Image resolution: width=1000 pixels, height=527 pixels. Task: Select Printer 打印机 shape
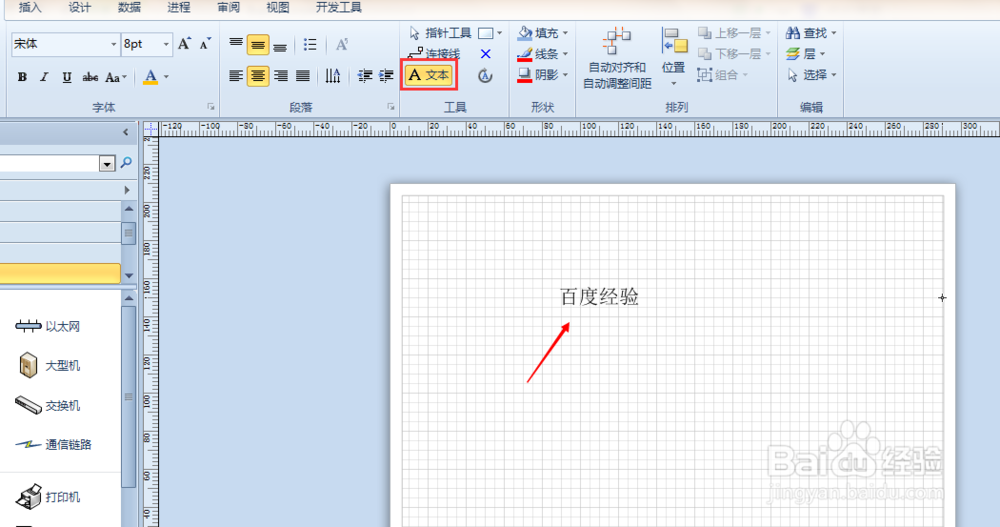(48, 497)
